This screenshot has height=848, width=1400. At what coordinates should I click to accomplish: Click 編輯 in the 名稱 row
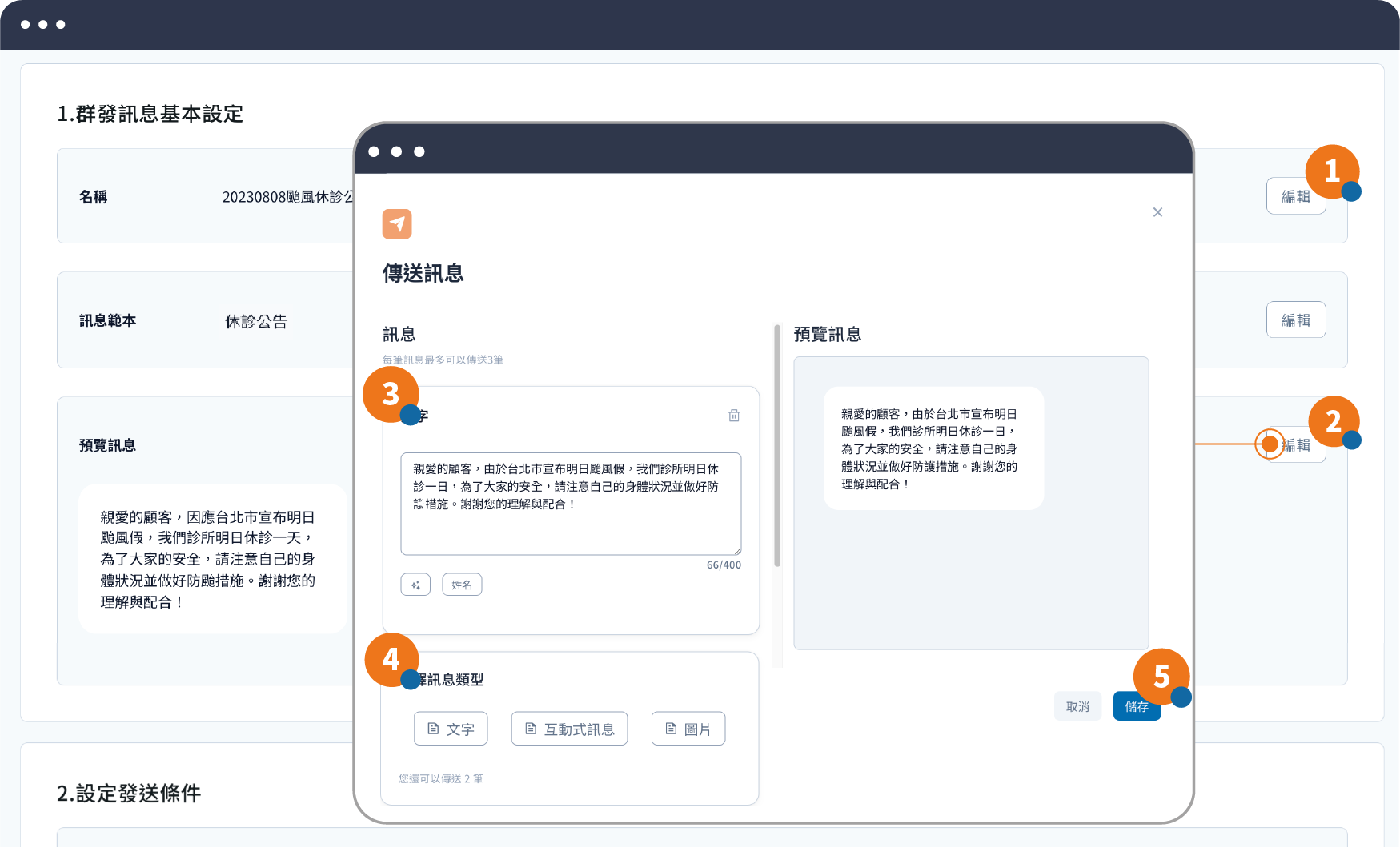[x=1294, y=196]
